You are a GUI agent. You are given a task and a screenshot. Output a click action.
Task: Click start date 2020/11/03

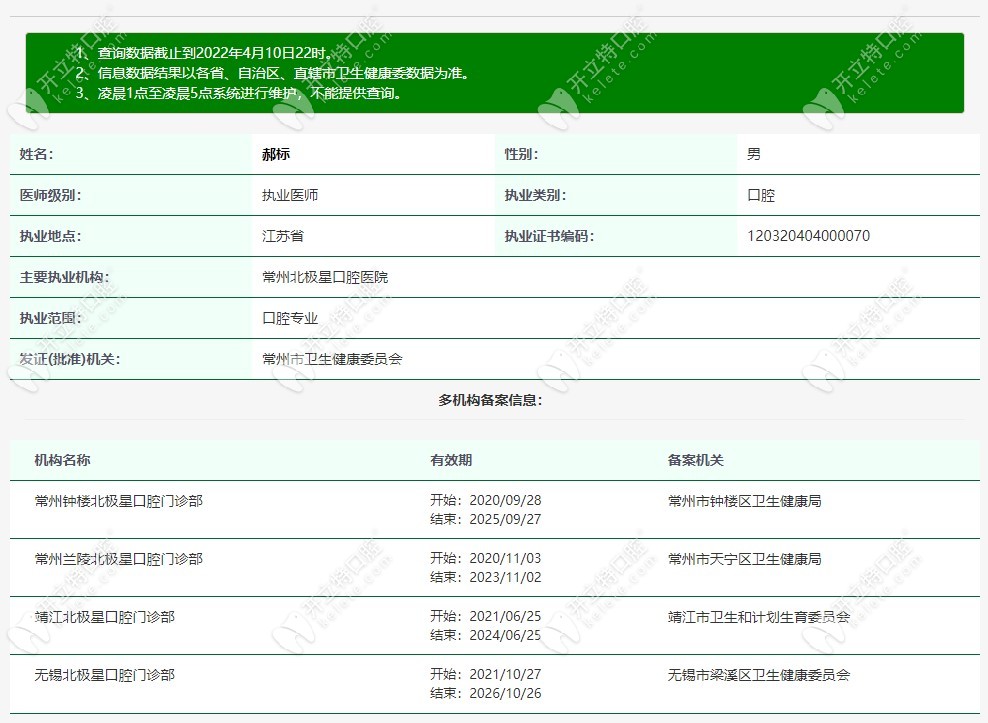coord(505,558)
